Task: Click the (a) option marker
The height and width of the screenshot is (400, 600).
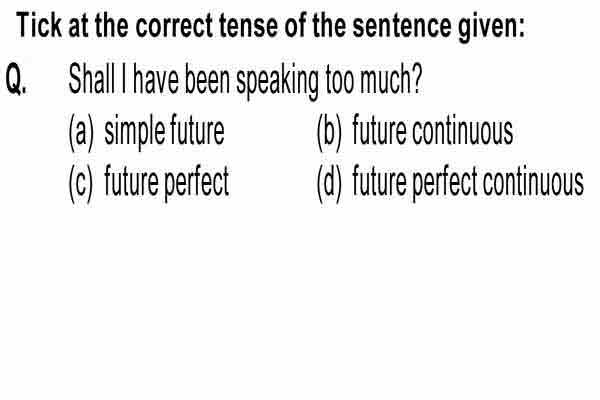Action: click(x=81, y=132)
